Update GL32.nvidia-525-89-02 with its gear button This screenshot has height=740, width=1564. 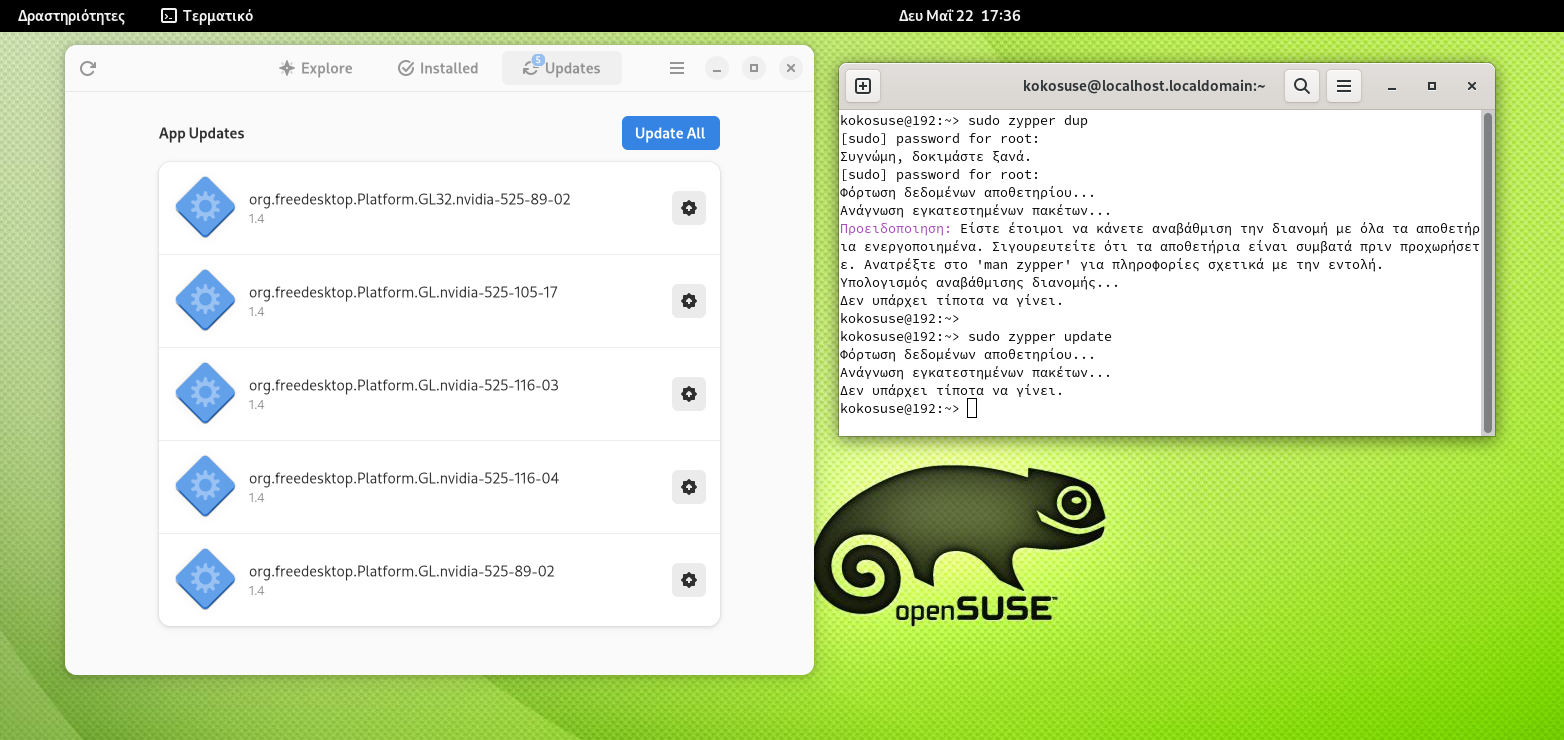click(689, 208)
